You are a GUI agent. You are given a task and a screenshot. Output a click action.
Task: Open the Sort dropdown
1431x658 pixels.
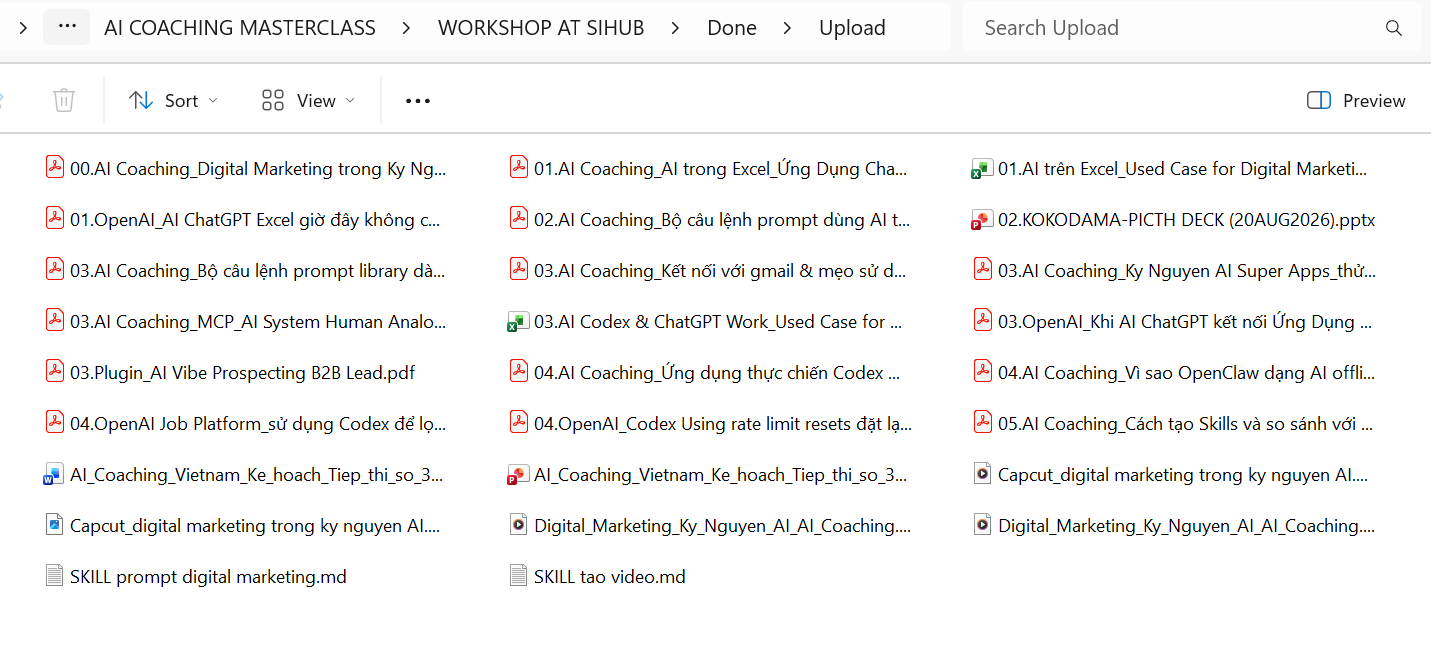173,100
